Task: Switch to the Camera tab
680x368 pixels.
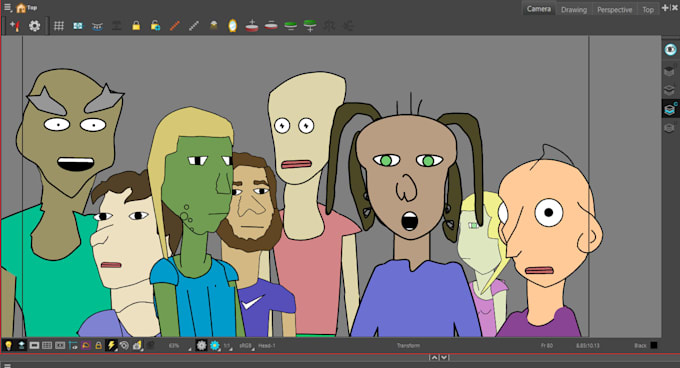Action: tap(539, 9)
